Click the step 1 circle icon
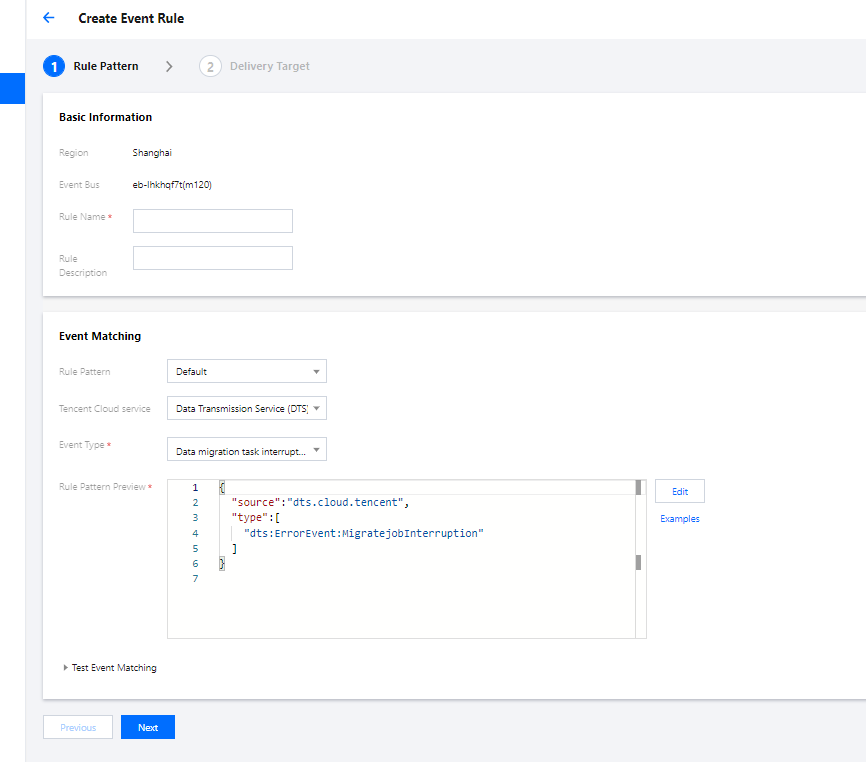 [x=54, y=66]
